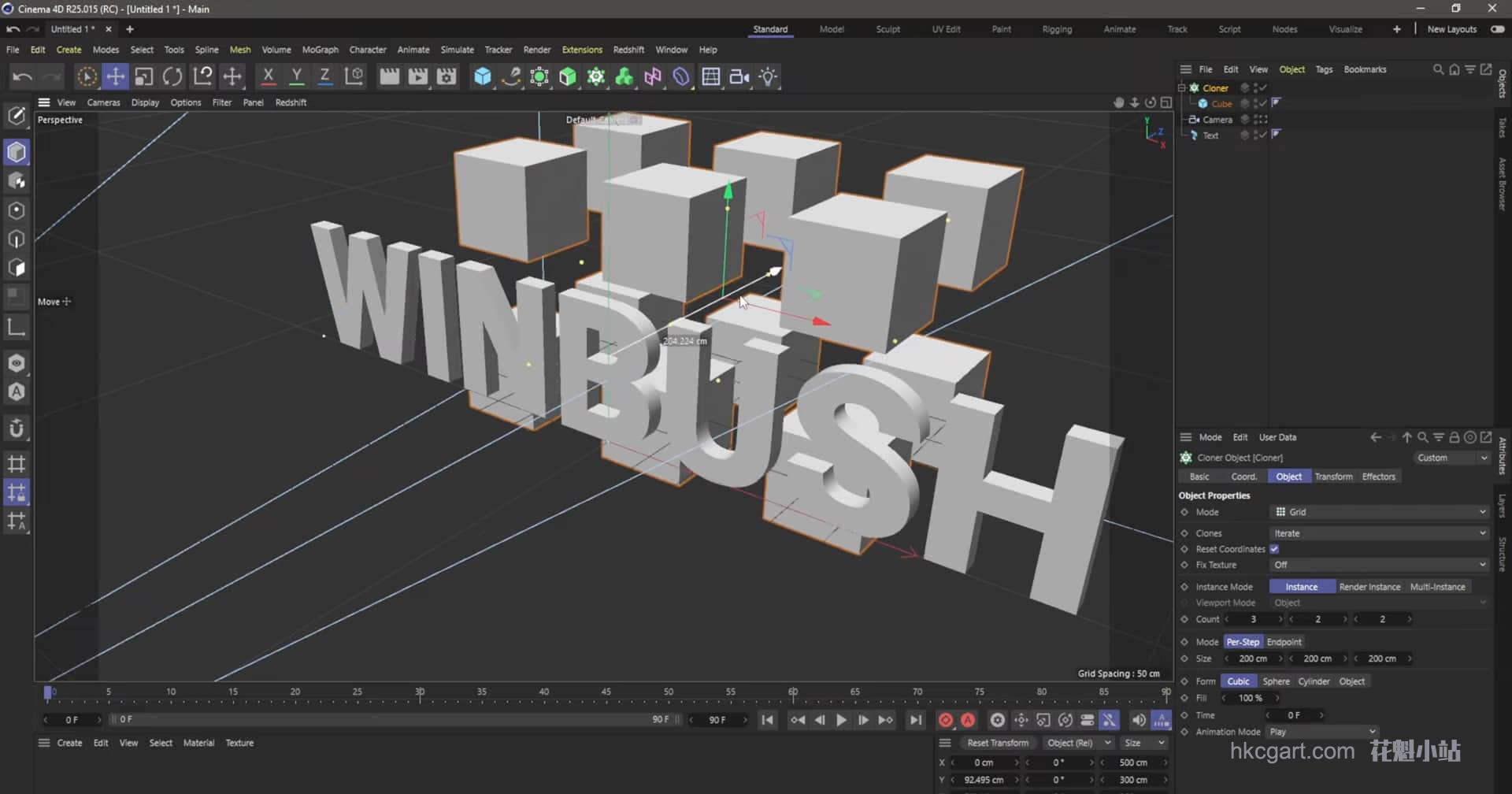Toggle New Layouts switch
1512x794 pixels.
click(1498, 29)
